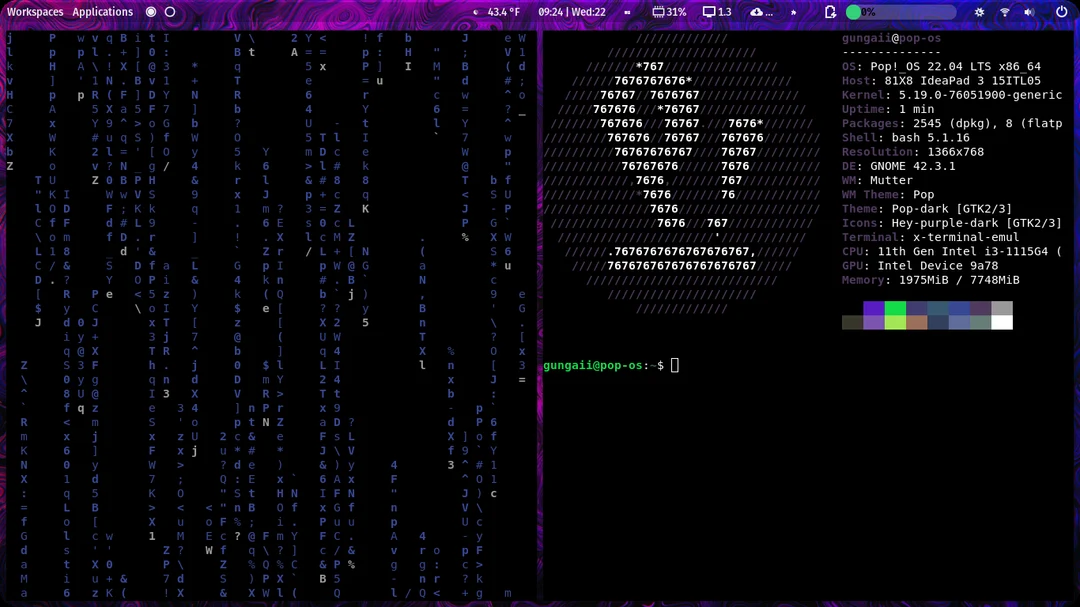Screen dimensions: 1080x607
Task: Click the green 0% progress slider in the top bar
Action: [x=855, y=12]
